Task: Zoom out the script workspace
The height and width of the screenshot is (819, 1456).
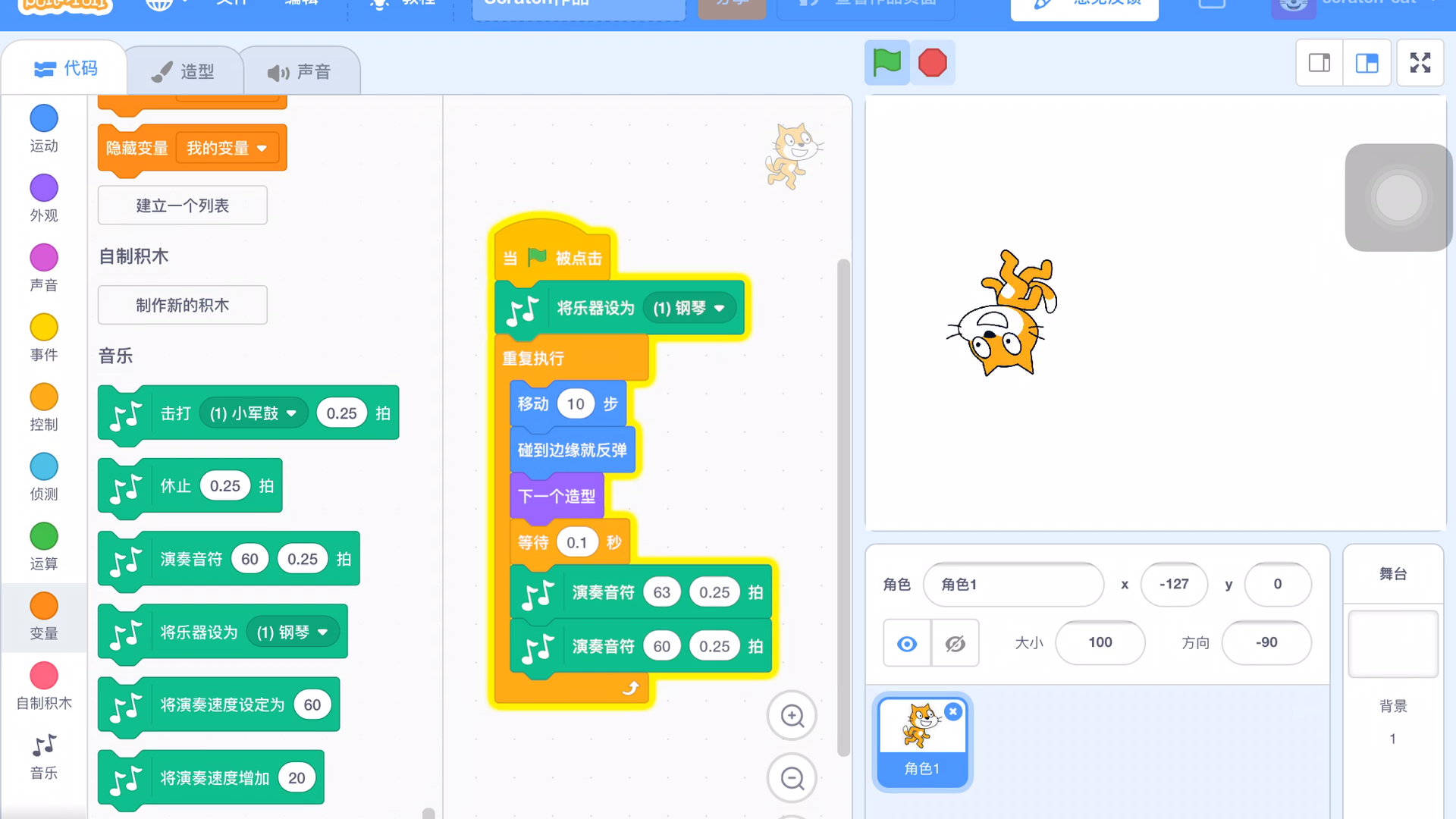Action: [x=792, y=778]
